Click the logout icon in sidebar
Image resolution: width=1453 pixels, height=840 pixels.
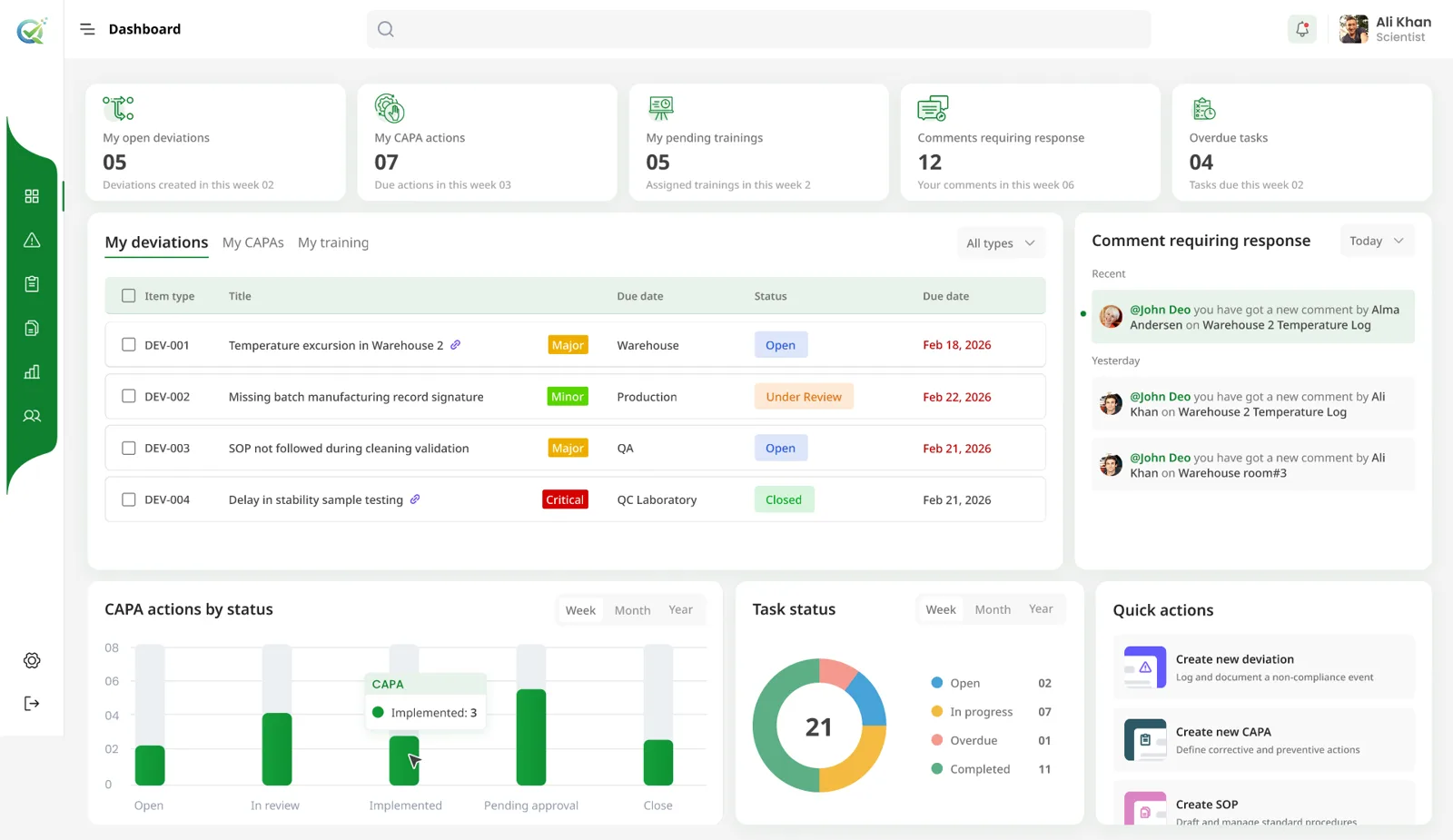[32, 703]
